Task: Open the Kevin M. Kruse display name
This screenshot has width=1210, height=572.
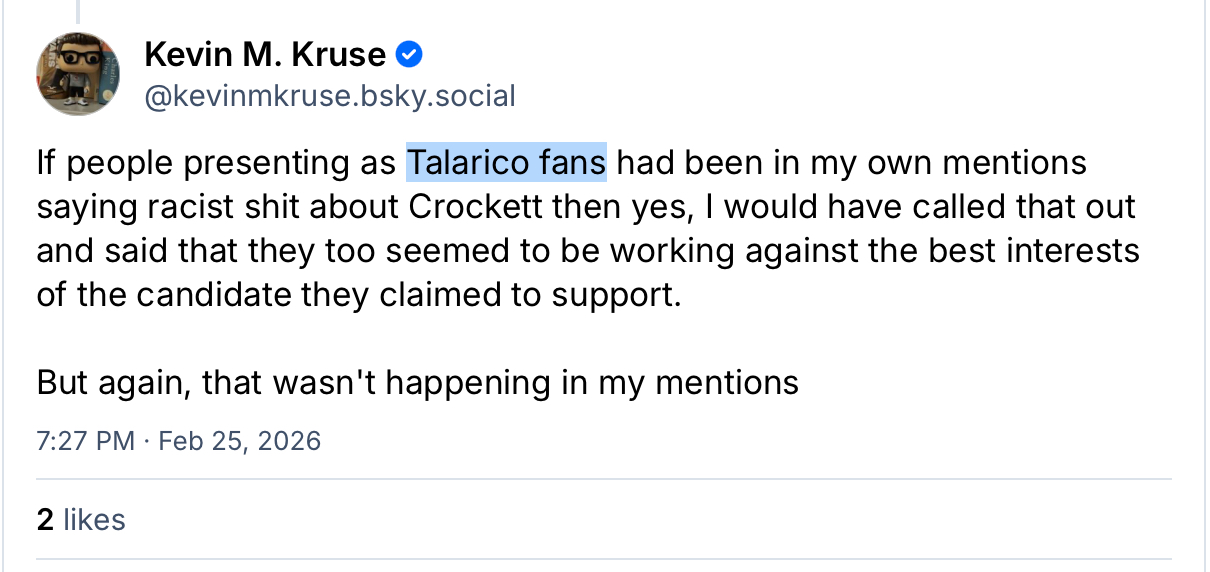Action: pyautogui.click(x=265, y=54)
